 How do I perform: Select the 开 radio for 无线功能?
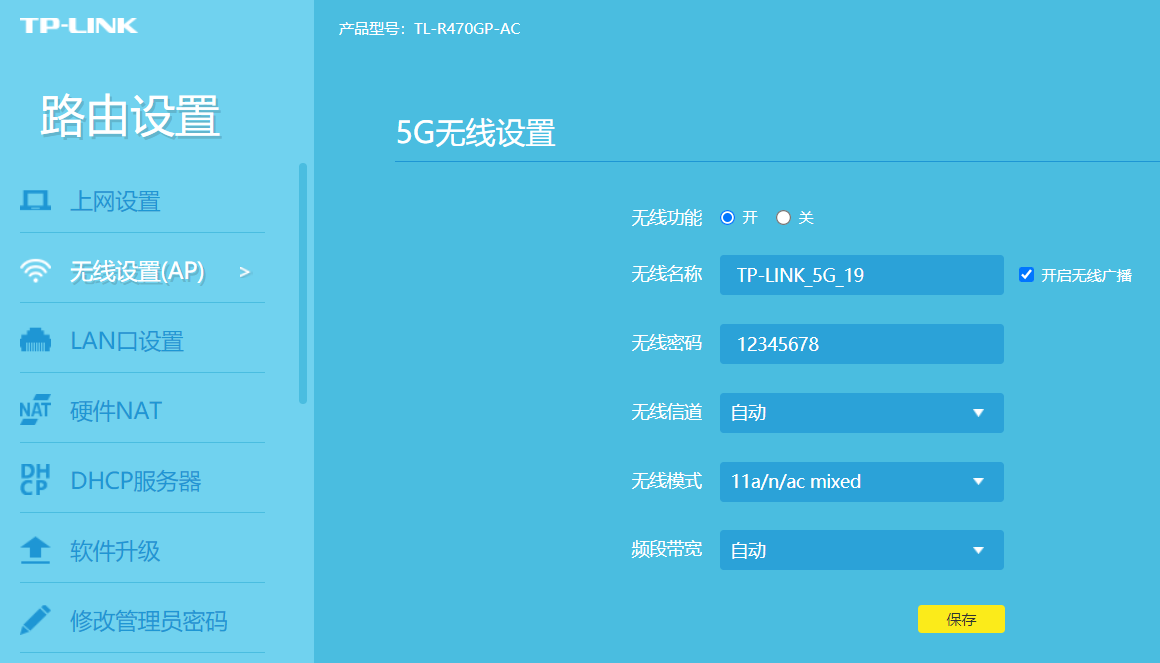click(727, 217)
